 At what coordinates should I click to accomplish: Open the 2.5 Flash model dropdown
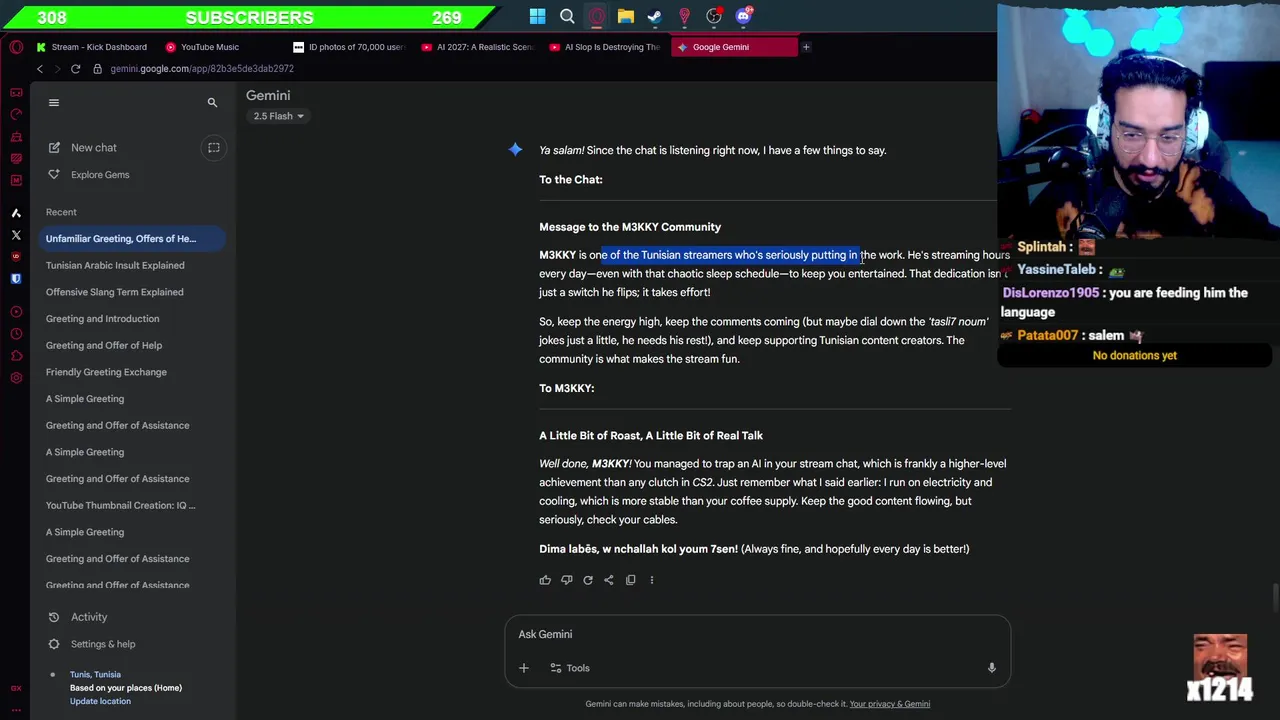(278, 116)
